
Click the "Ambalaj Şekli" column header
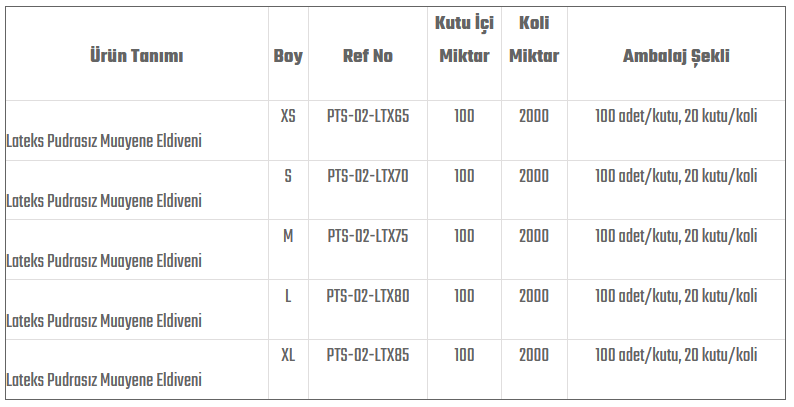click(676, 56)
